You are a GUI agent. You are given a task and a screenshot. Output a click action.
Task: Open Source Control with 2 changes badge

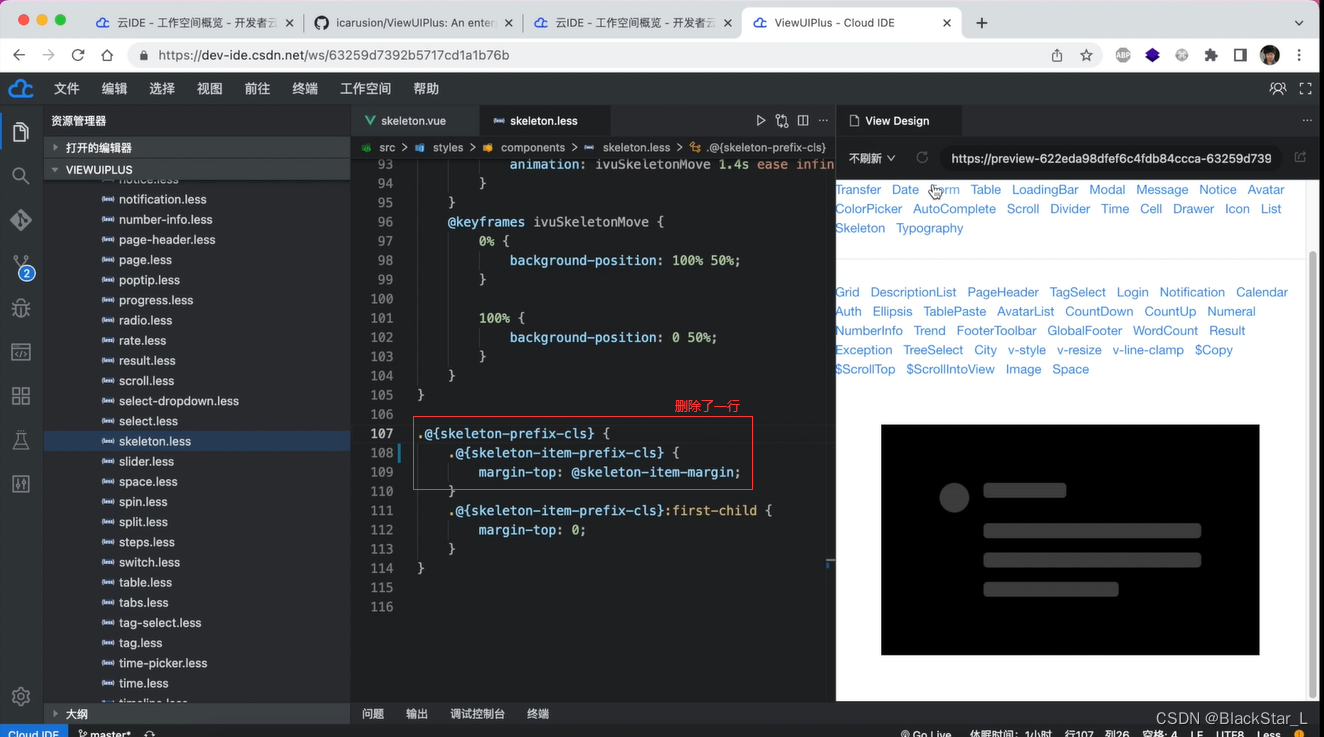pos(21,266)
